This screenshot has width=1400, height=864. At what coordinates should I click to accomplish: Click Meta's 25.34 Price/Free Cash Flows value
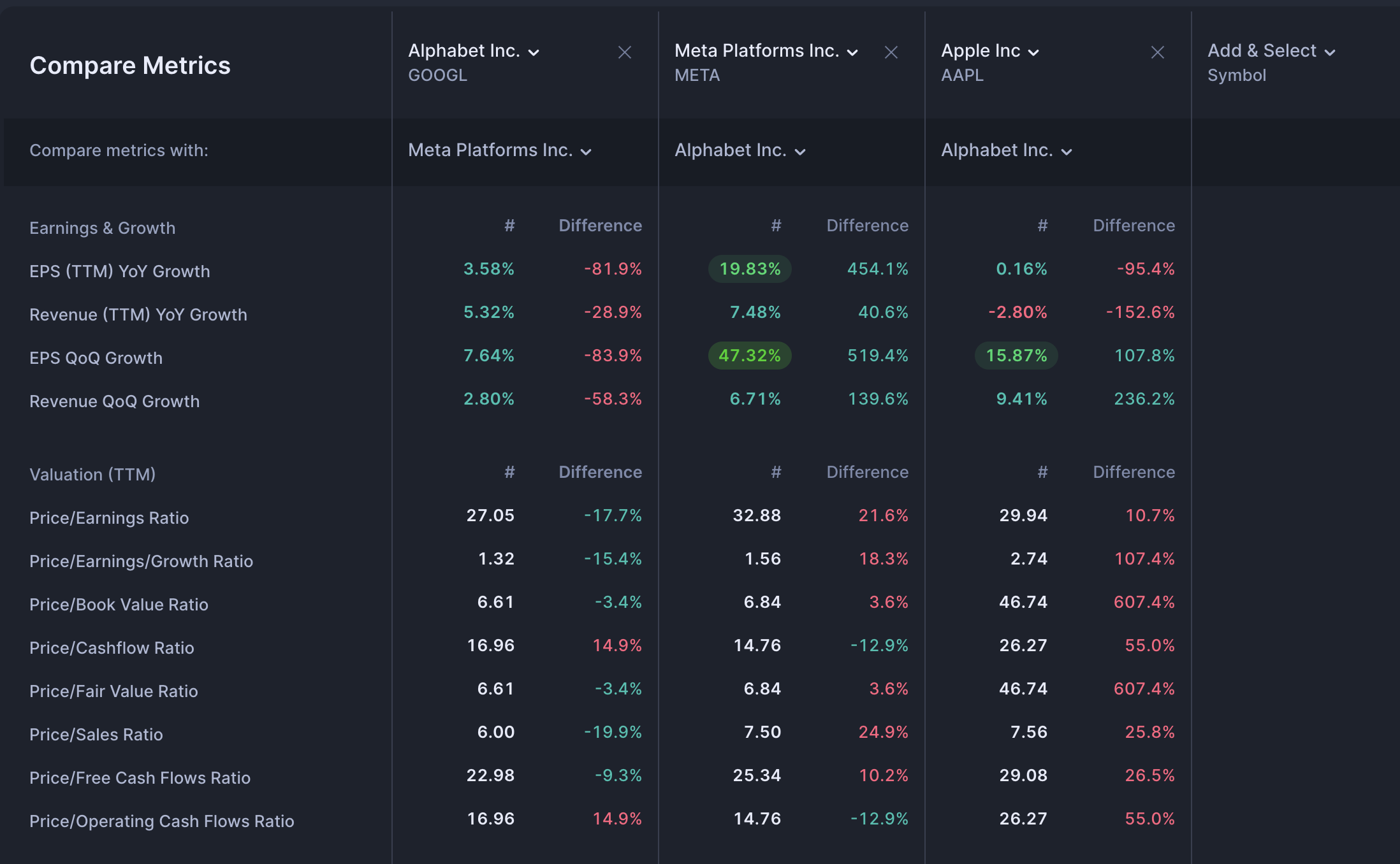[x=757, y=775]
